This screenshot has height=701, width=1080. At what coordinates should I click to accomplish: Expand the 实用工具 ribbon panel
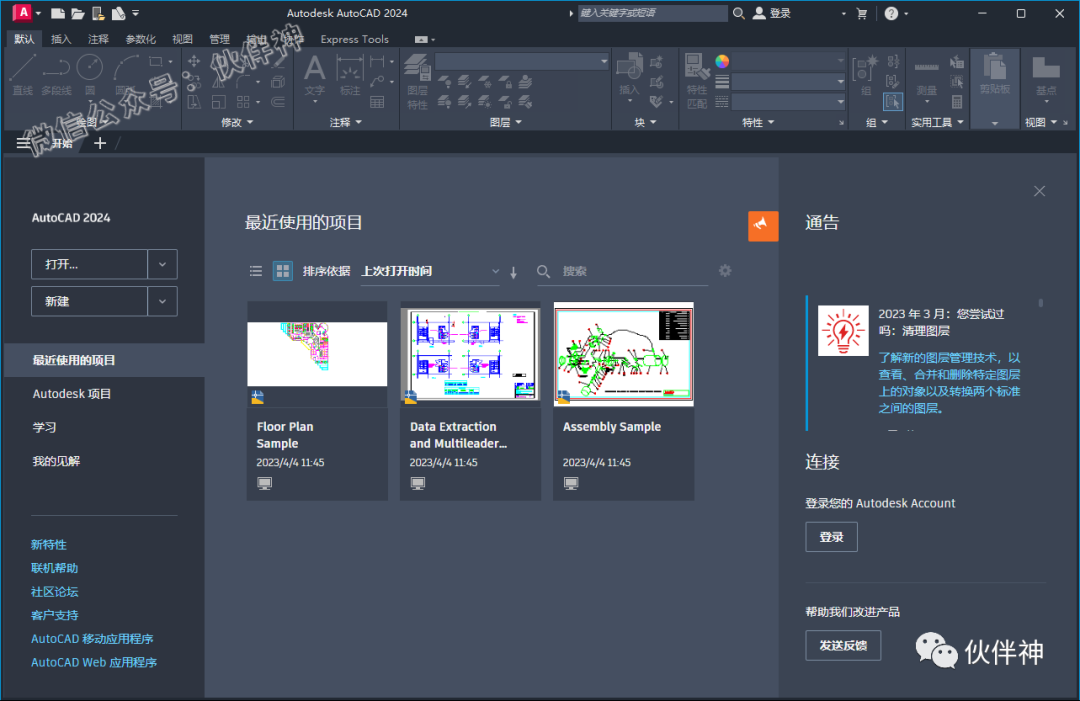coord(937,122)
